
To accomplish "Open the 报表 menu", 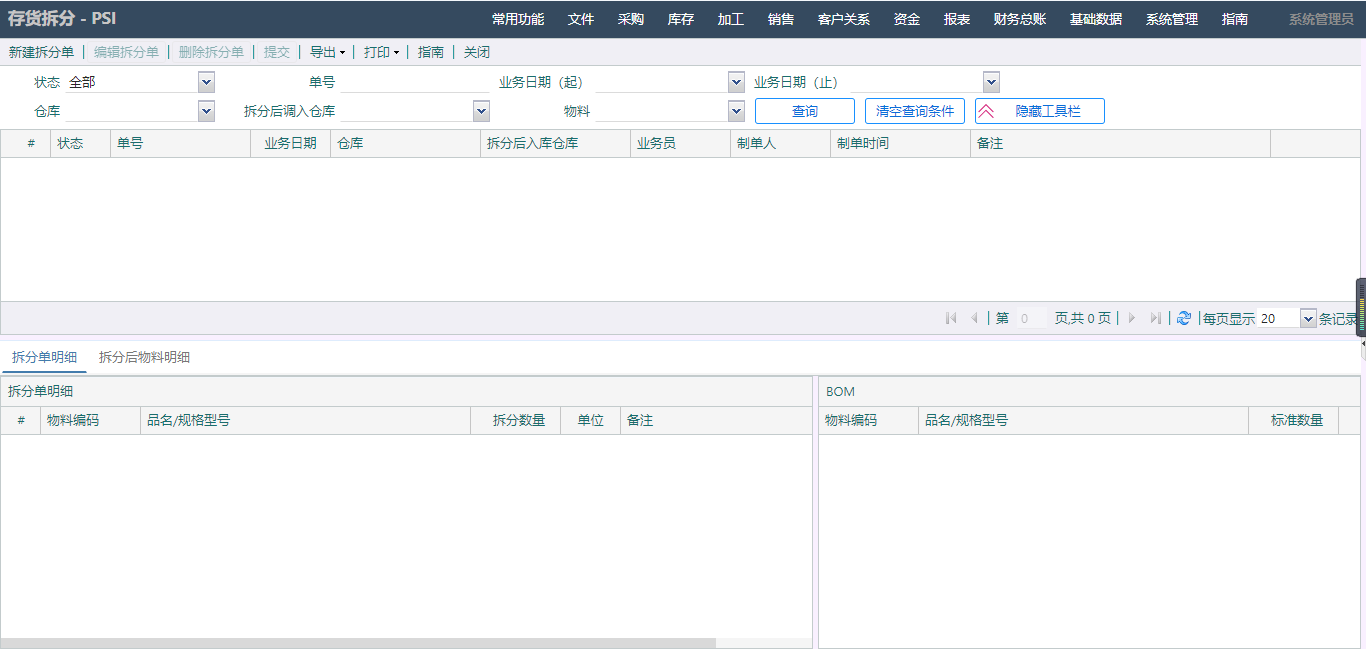I will [x=957, y=19].
